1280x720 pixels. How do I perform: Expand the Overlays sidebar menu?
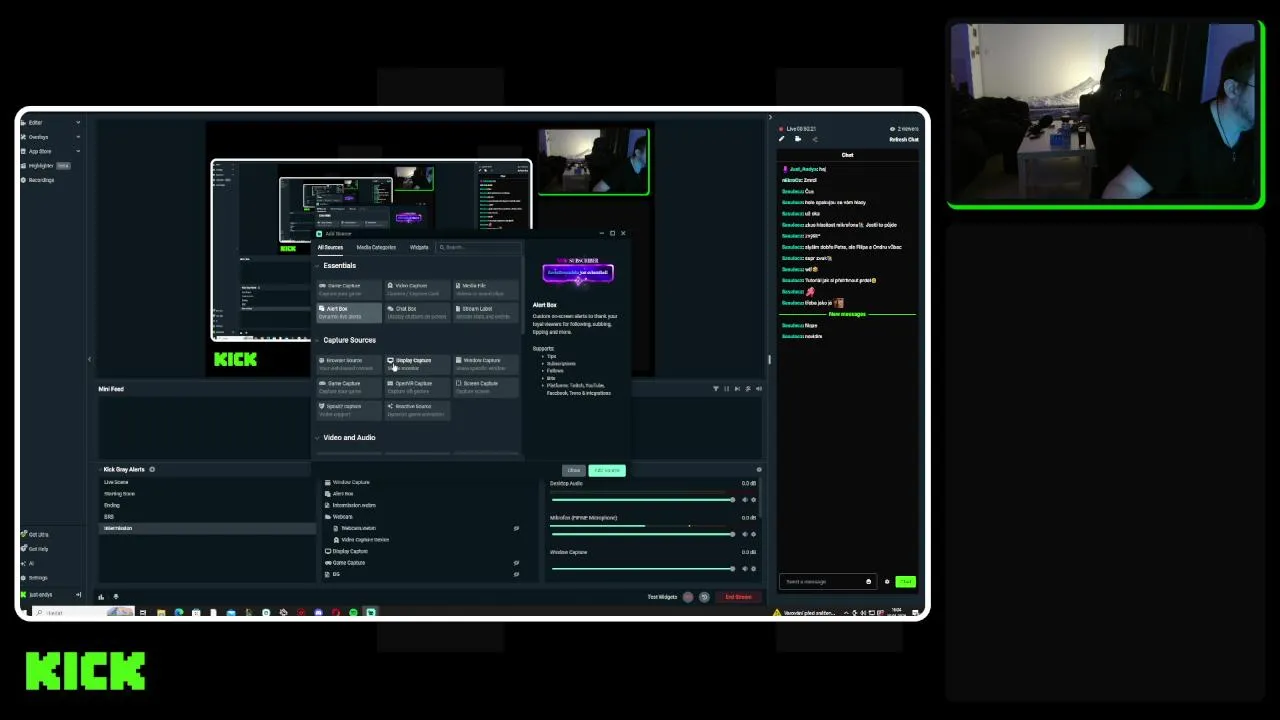(78, 137)
